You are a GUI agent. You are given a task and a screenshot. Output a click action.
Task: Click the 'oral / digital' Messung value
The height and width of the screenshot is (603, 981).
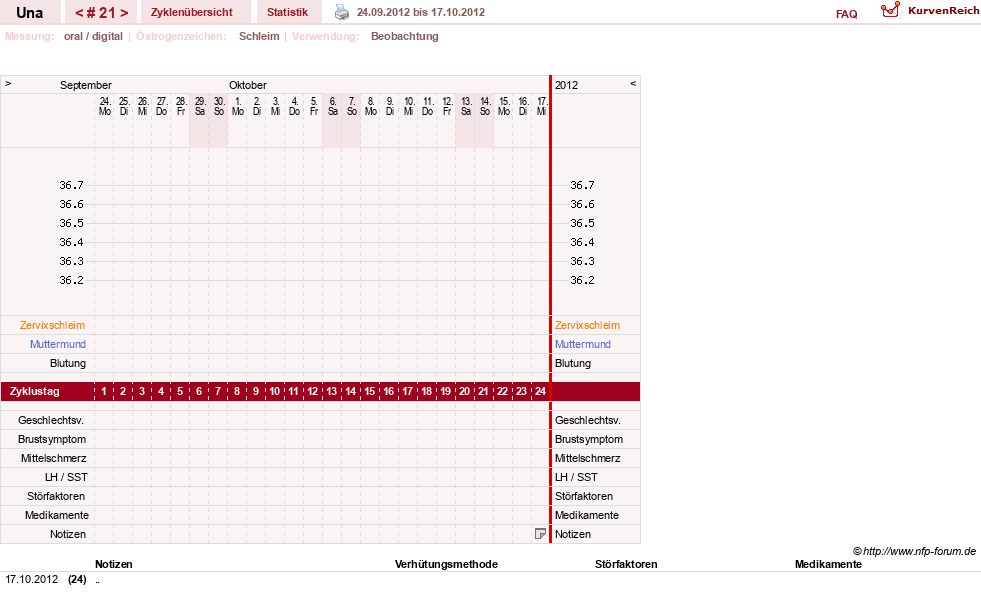tap(93, 36)
